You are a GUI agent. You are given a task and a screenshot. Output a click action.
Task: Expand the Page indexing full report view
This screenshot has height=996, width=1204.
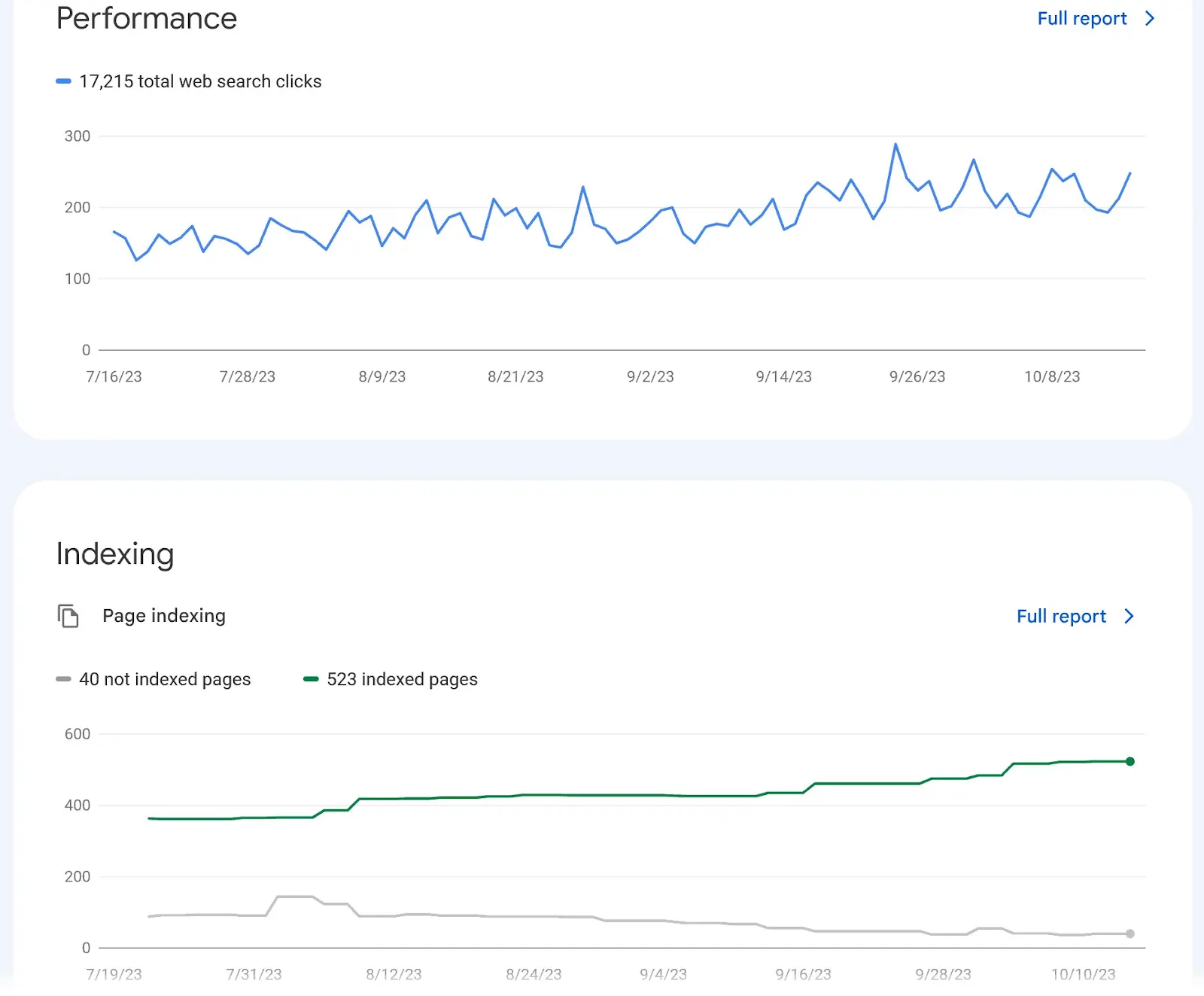[x=1061, y=616]
